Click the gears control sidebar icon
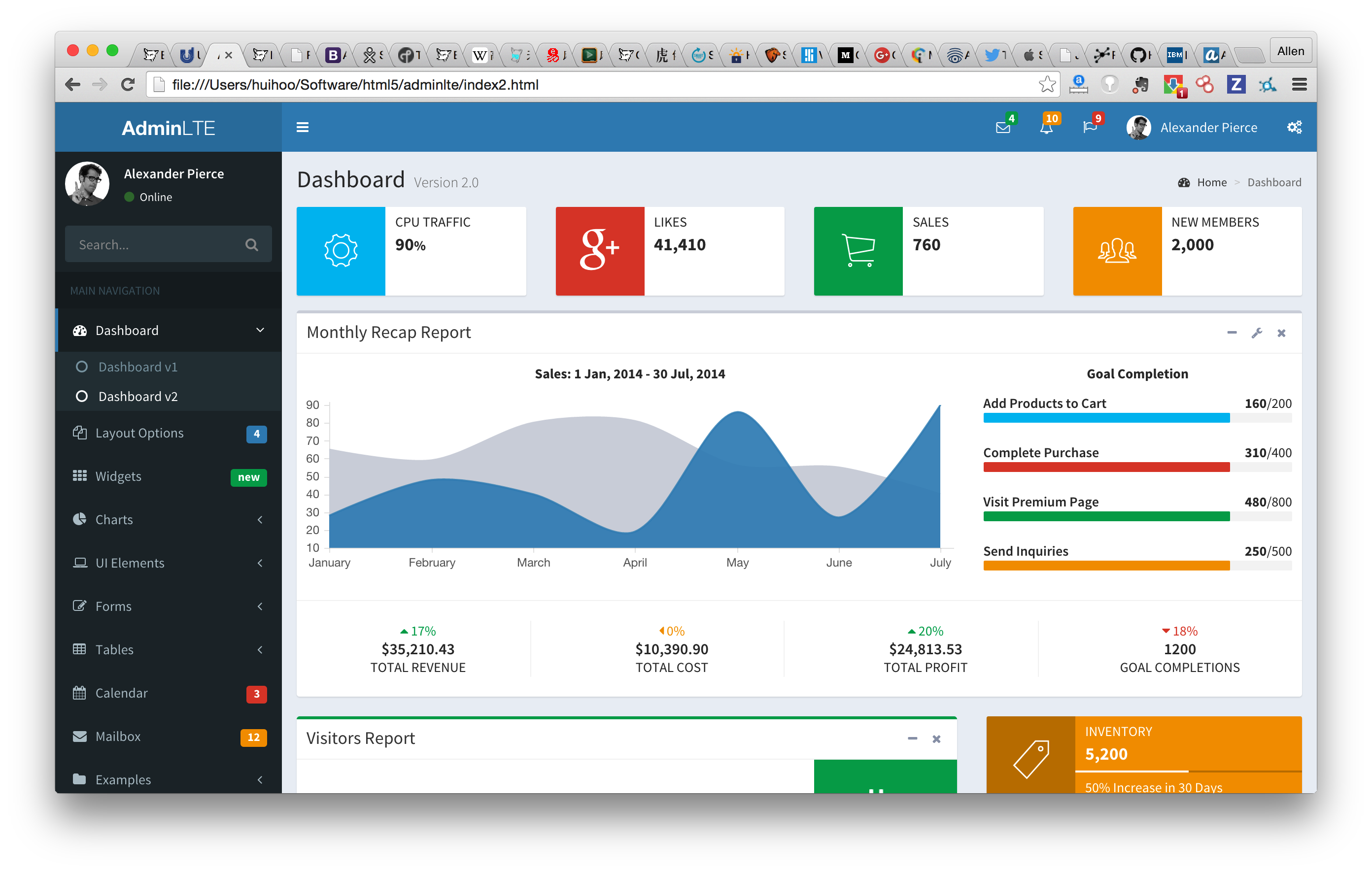 1294,128
